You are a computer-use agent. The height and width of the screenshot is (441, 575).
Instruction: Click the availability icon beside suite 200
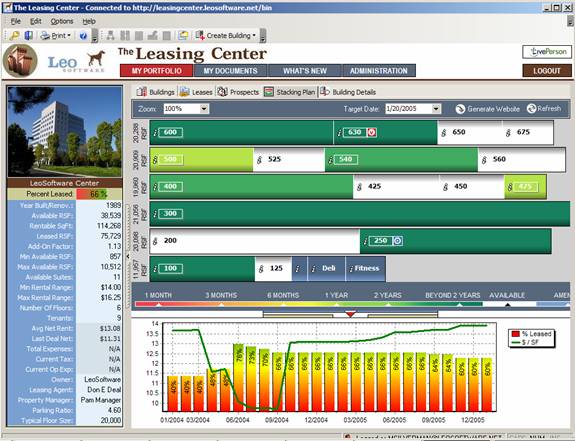[x=155, y=241]
